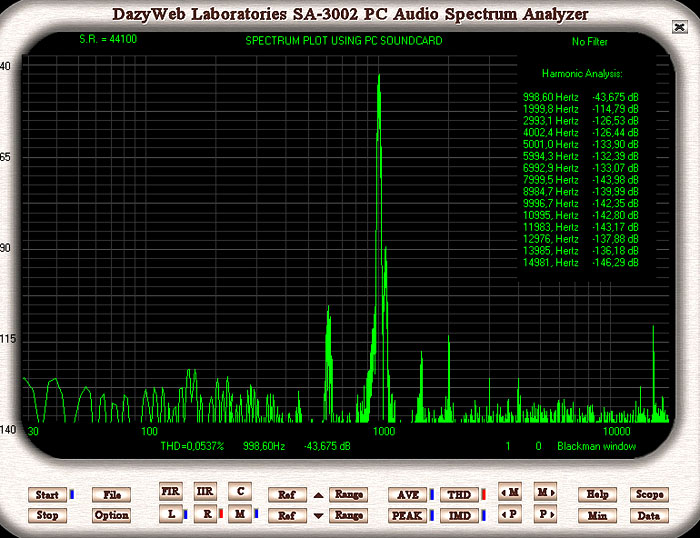Enable the IIR filter
700x538 pixels.
[205, 491]
